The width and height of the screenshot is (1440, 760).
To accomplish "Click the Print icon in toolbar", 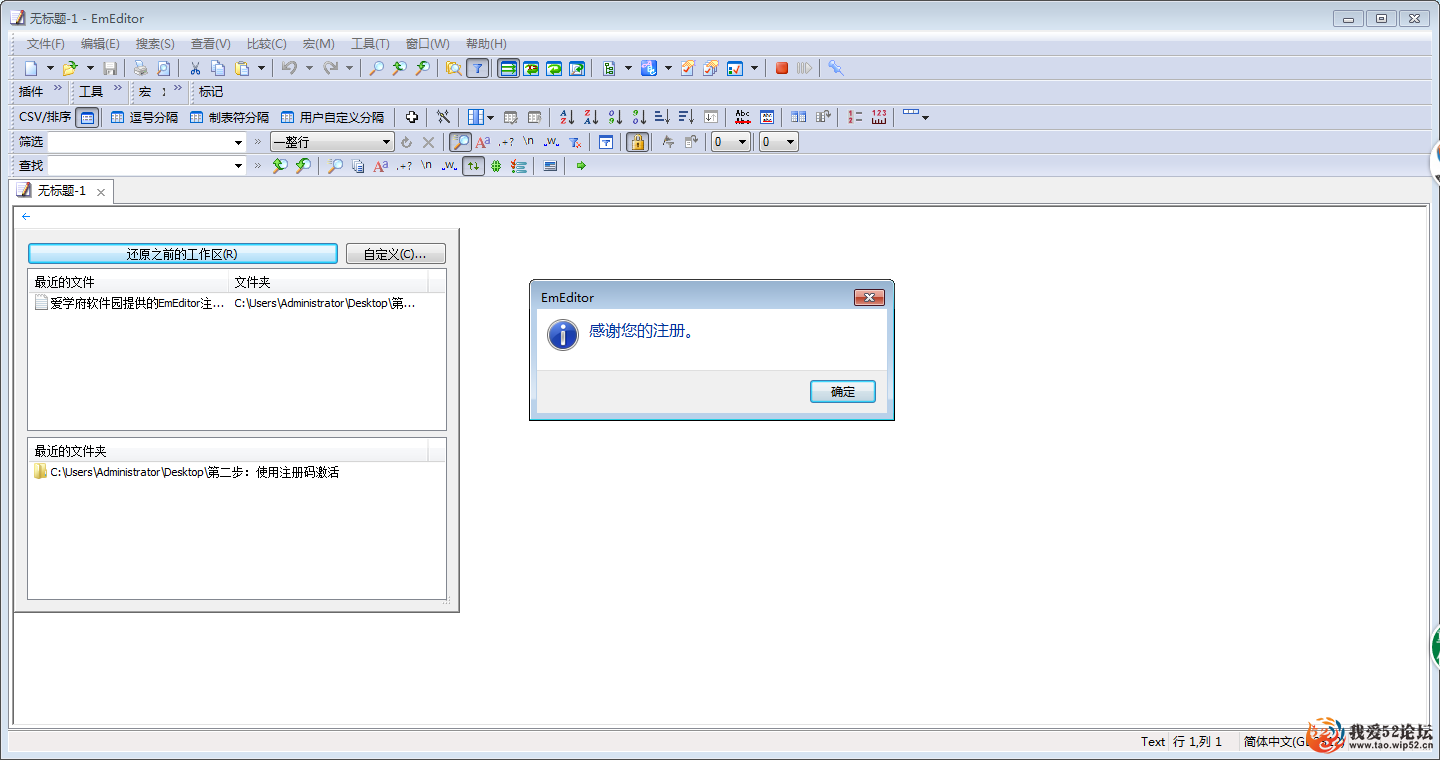I will point(140,68).
